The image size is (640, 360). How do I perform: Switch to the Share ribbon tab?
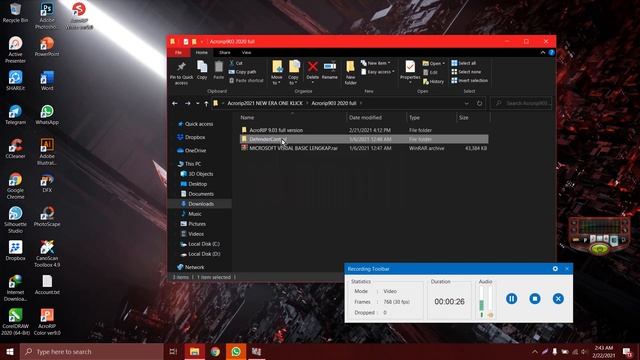(x=224, y=53)
